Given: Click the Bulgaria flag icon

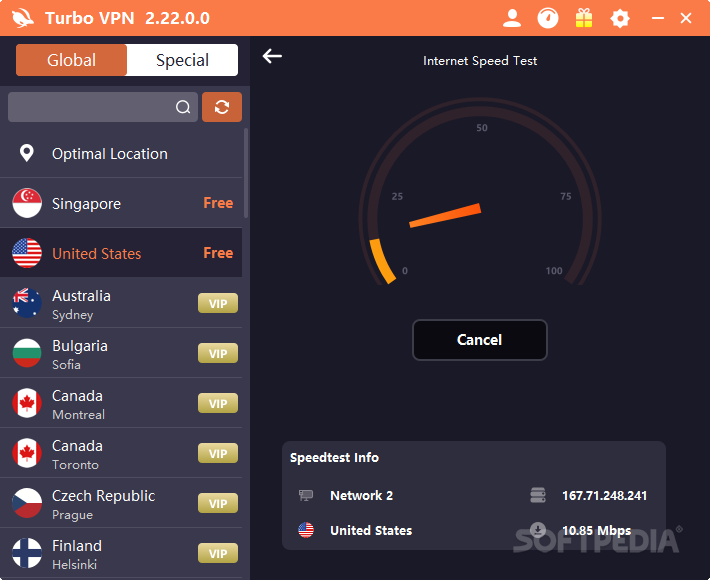Looking at the screenshot, I should tap(27, 353).
